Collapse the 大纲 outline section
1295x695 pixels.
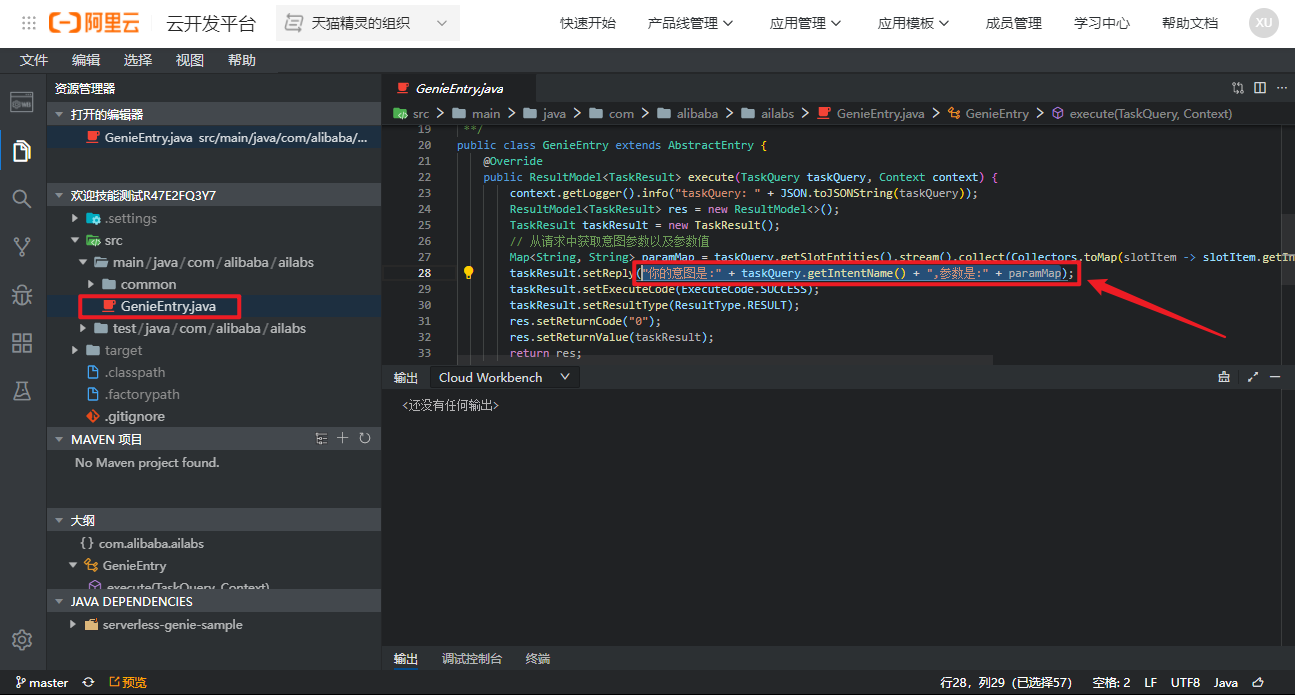tap(214, 520)
